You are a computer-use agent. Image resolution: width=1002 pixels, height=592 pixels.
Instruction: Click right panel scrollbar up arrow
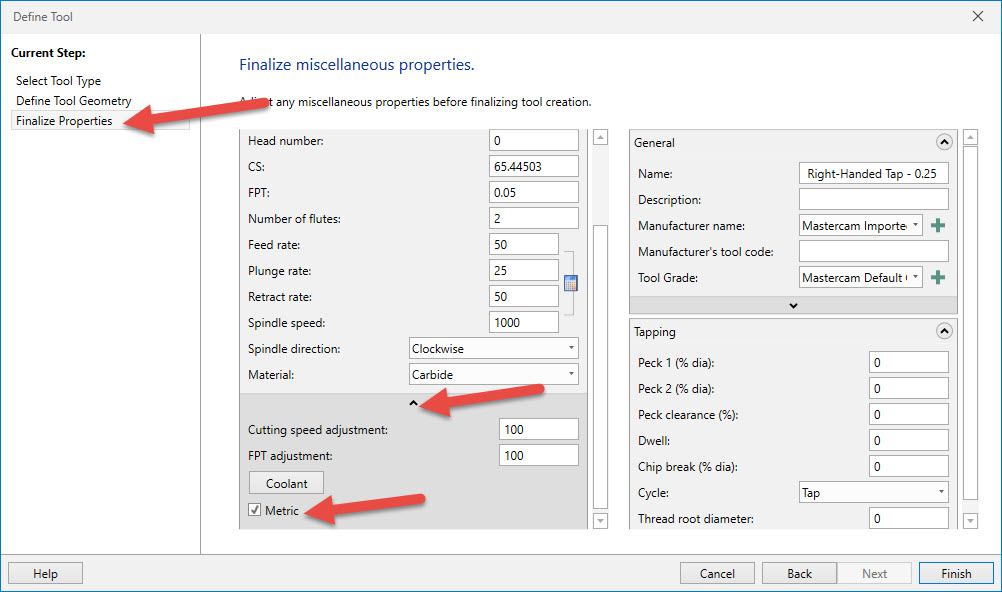click(x=970, y=137)
